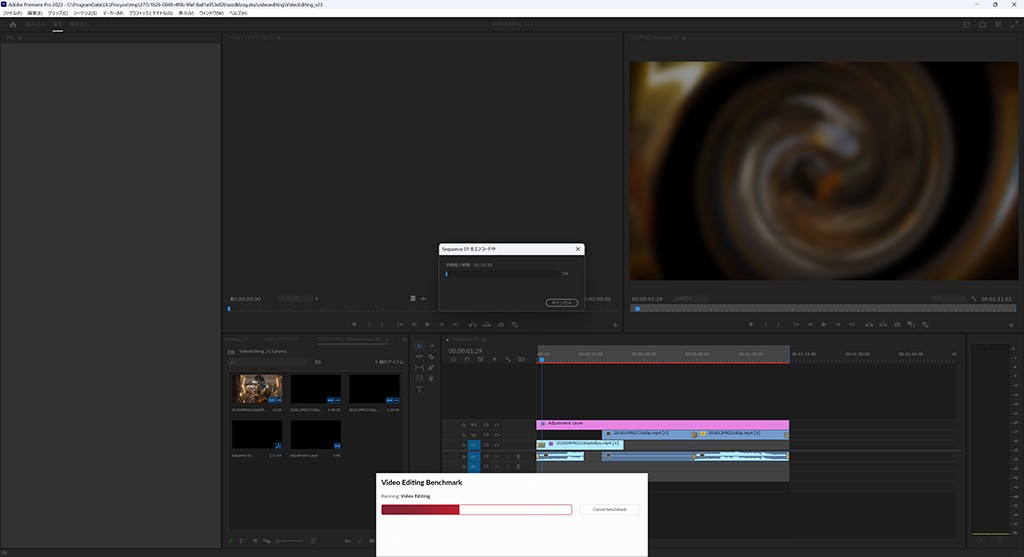This screenshot has height=557, width=1024.
Task: Click the Home icon in the workspace bar
Action: point(12,25)
